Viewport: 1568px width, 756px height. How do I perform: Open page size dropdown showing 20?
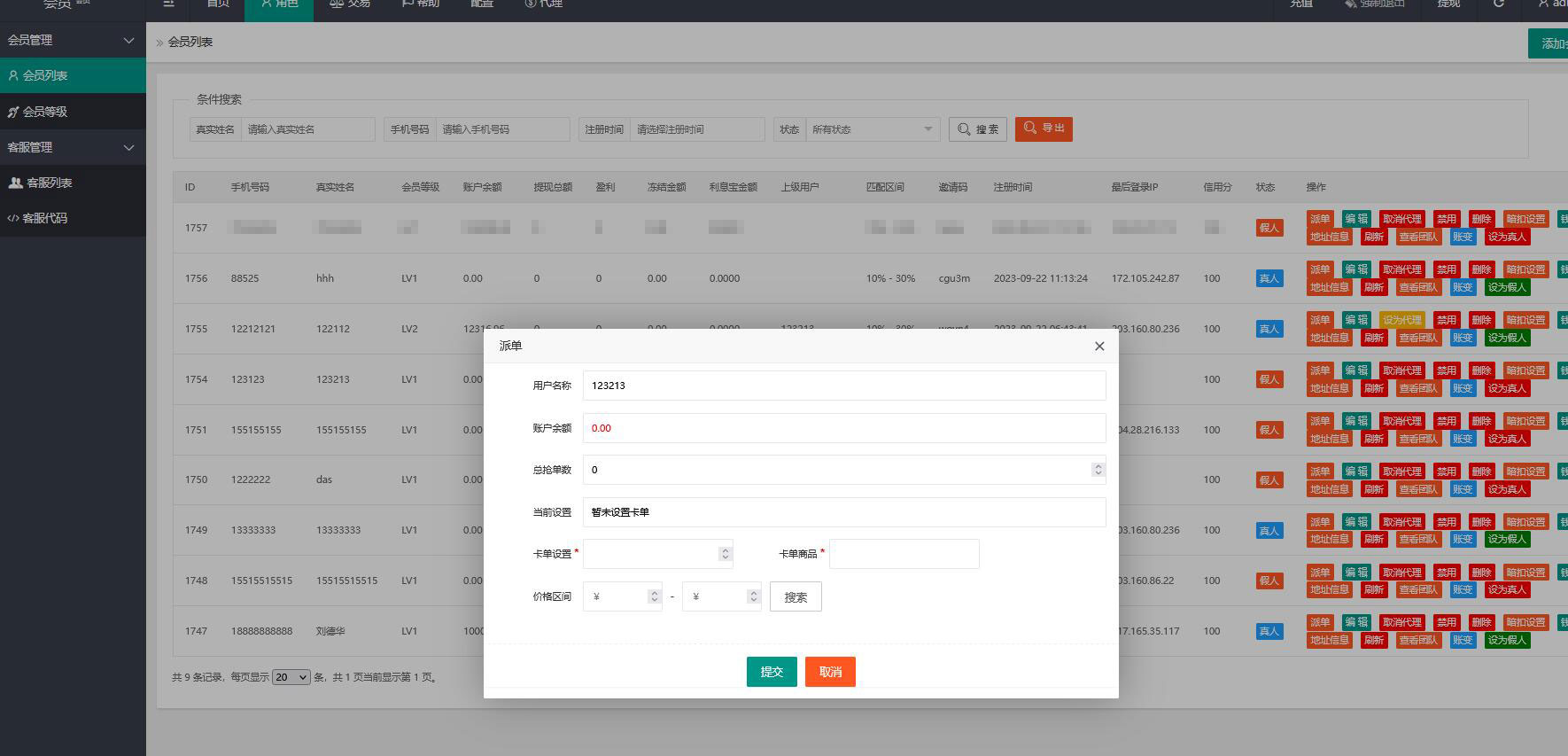tap(291, 677)
